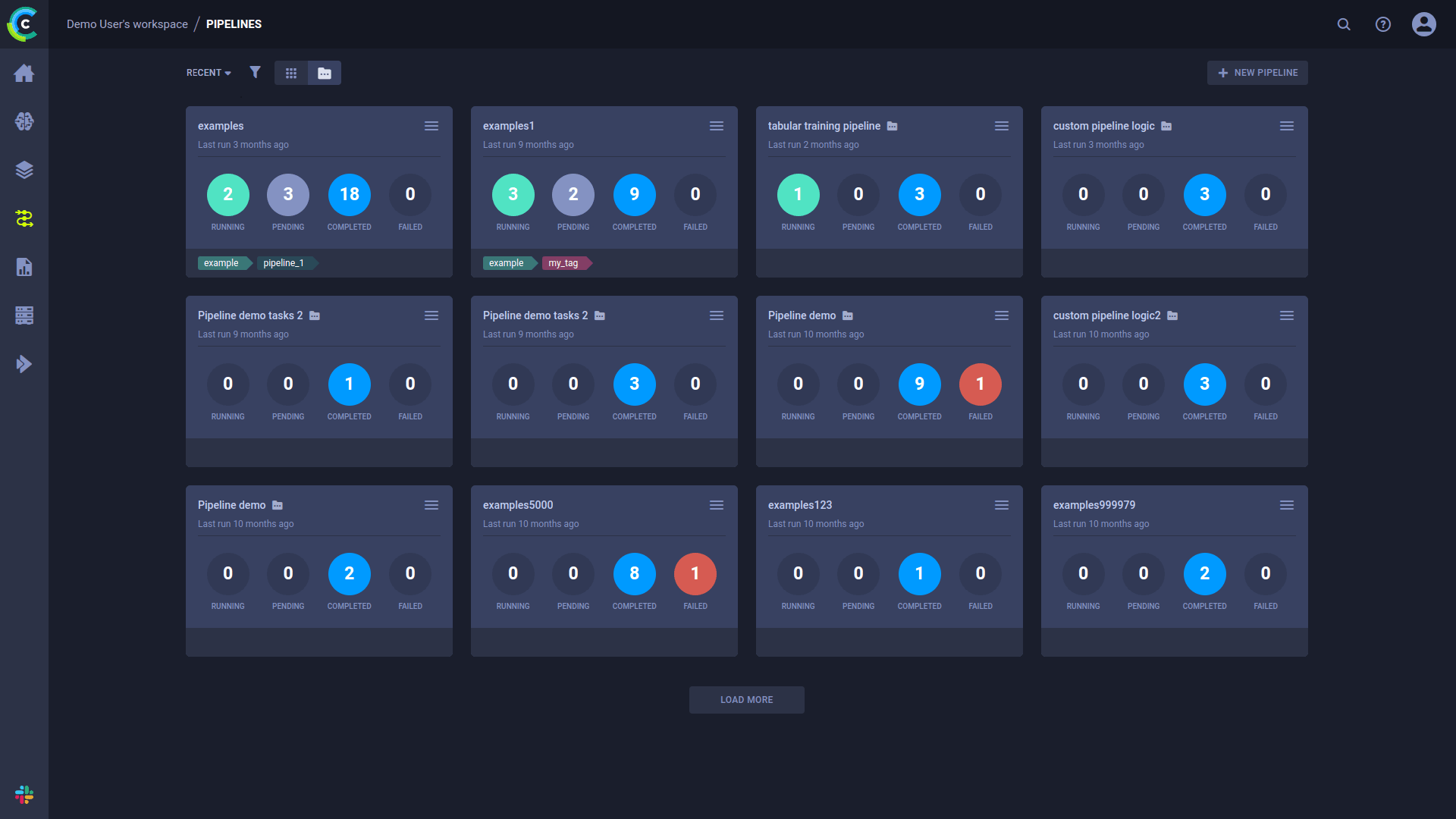Open the help question mark icon
The image size is (1456, 819).
tap(1383, 24)
